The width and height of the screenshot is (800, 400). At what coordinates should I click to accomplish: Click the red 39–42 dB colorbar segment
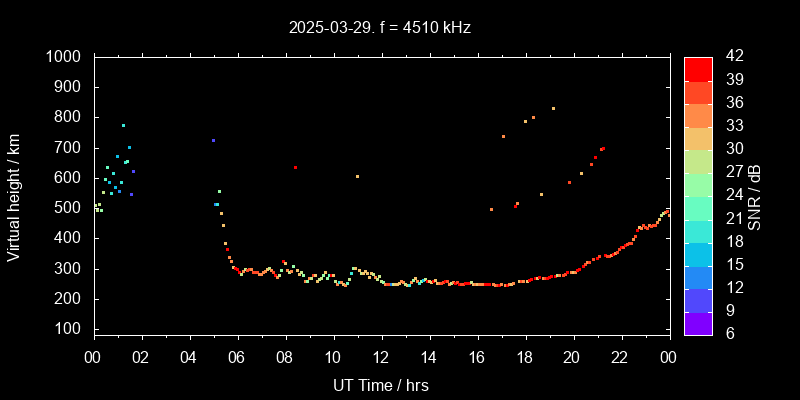pyautogui.click(x=698, y=68)
